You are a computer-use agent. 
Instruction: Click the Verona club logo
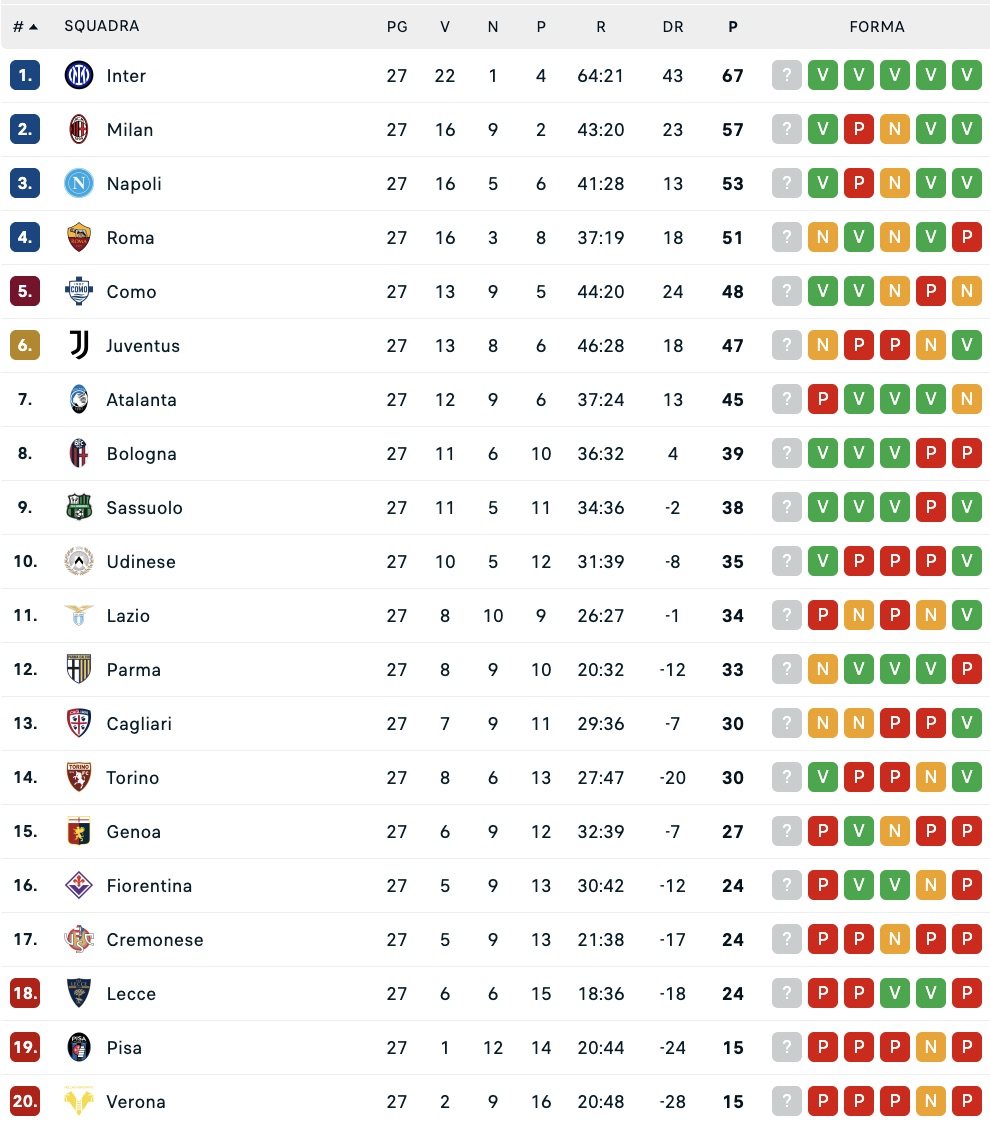pos(78,1102)
